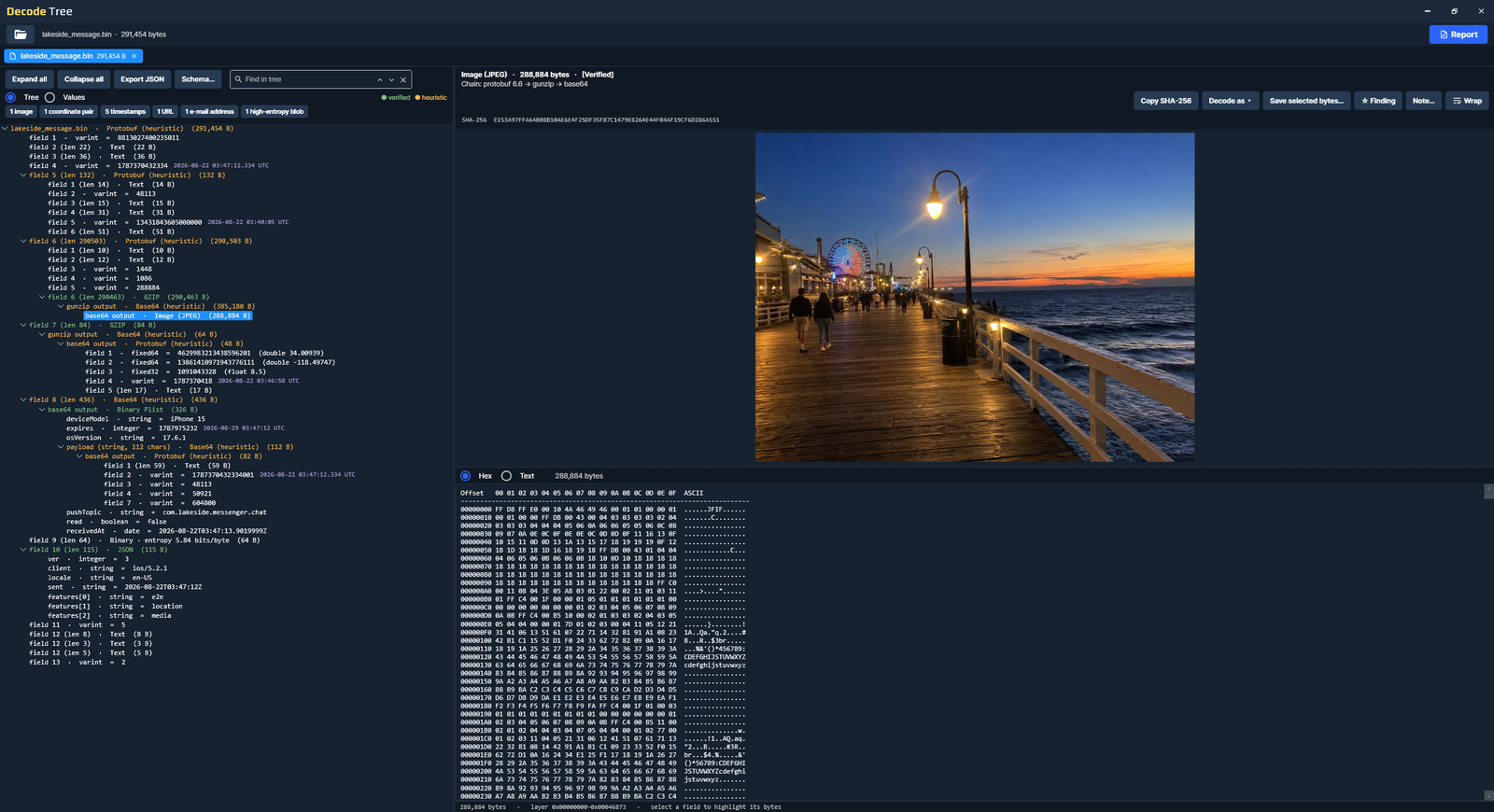1494x812 pixels.
Task: Click Save selected bytes...
Action: point(1306,101)
